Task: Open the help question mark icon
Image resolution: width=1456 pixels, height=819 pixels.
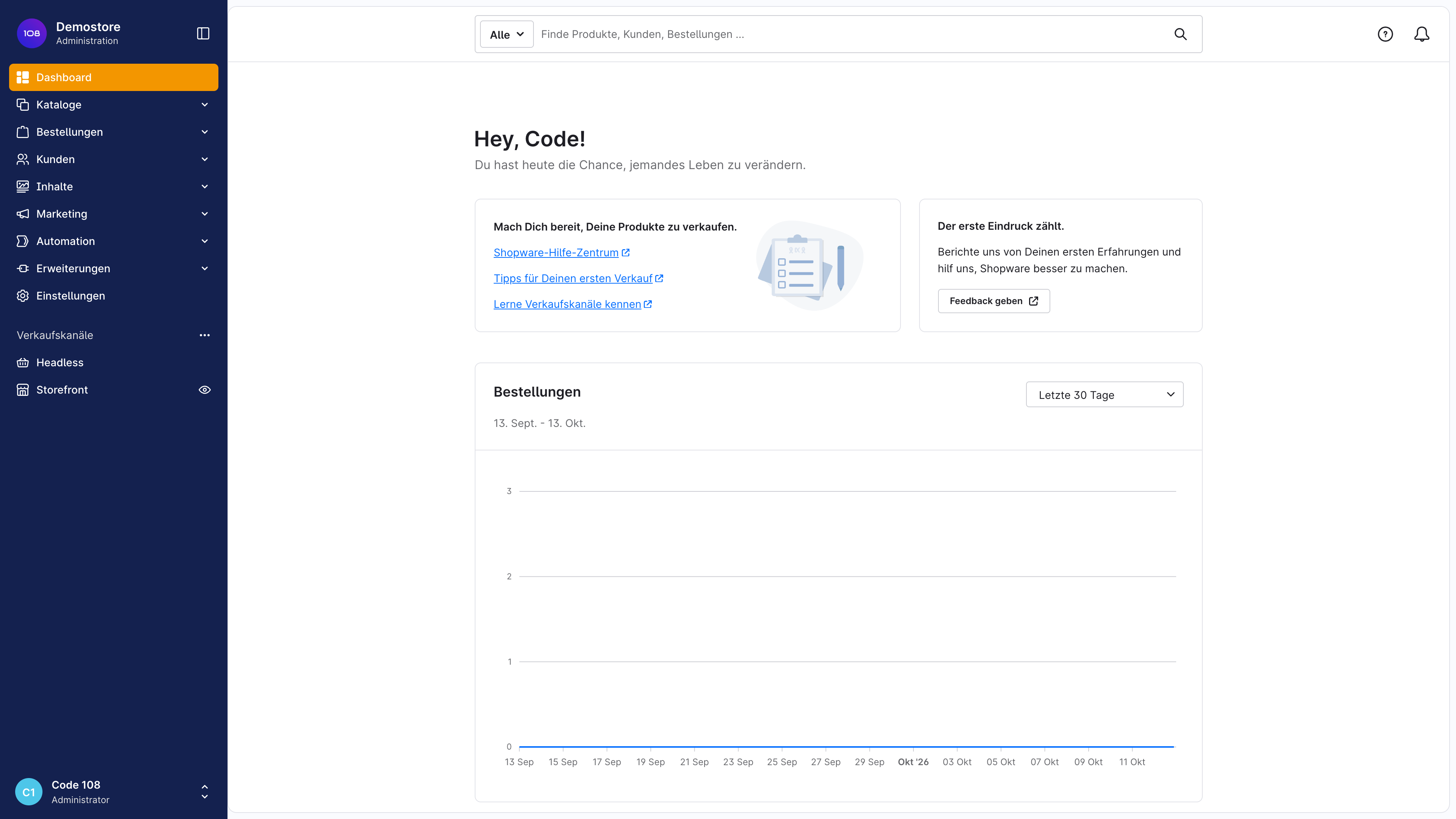Action: click(1385, 35)
